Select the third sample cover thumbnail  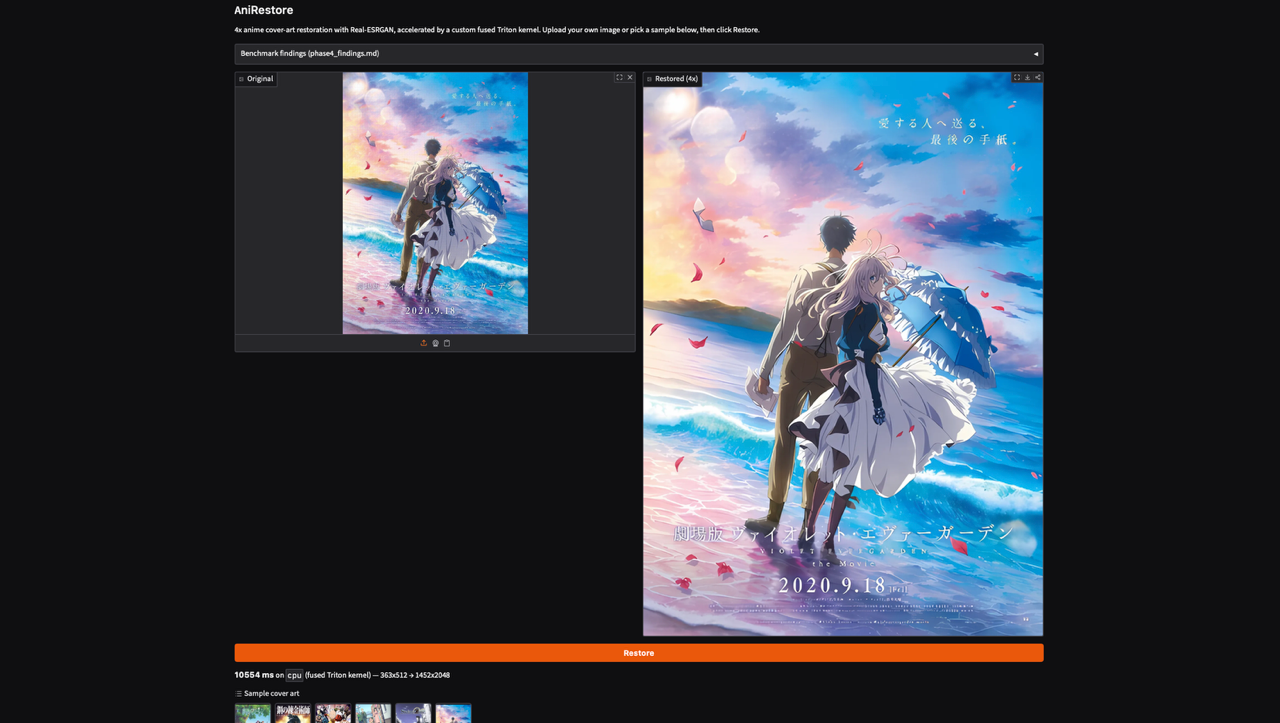point(333,713)
